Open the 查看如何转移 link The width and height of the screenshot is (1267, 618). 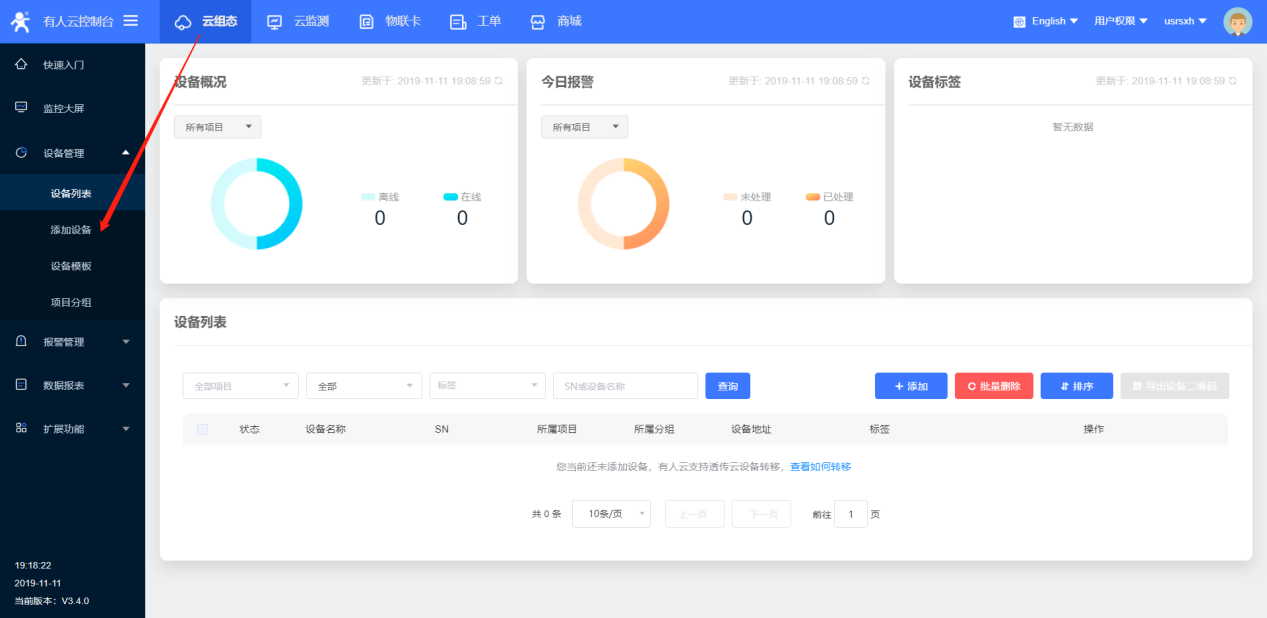(820, 467)
